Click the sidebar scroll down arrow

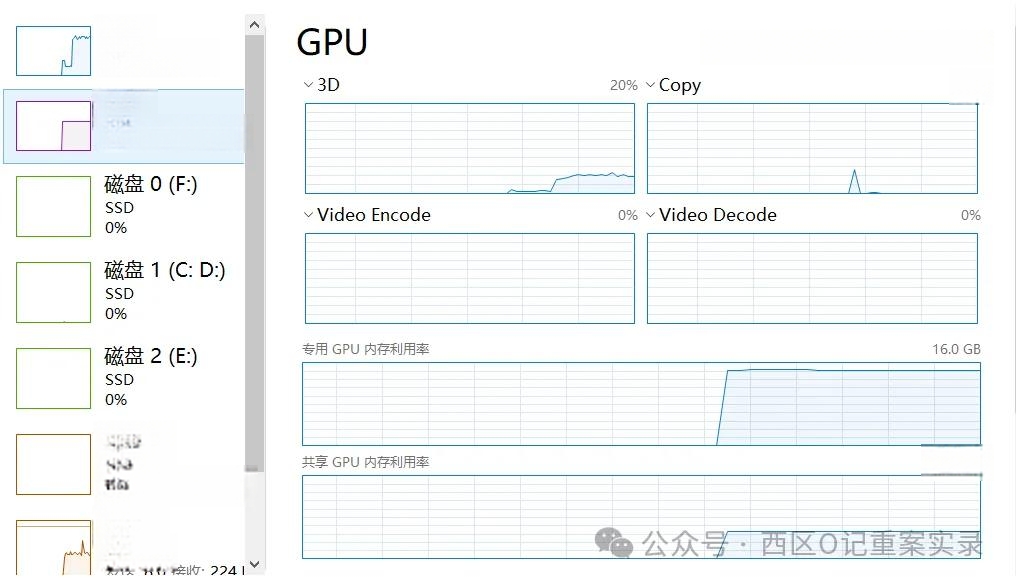pyautogui.click(x=254, y=564)
